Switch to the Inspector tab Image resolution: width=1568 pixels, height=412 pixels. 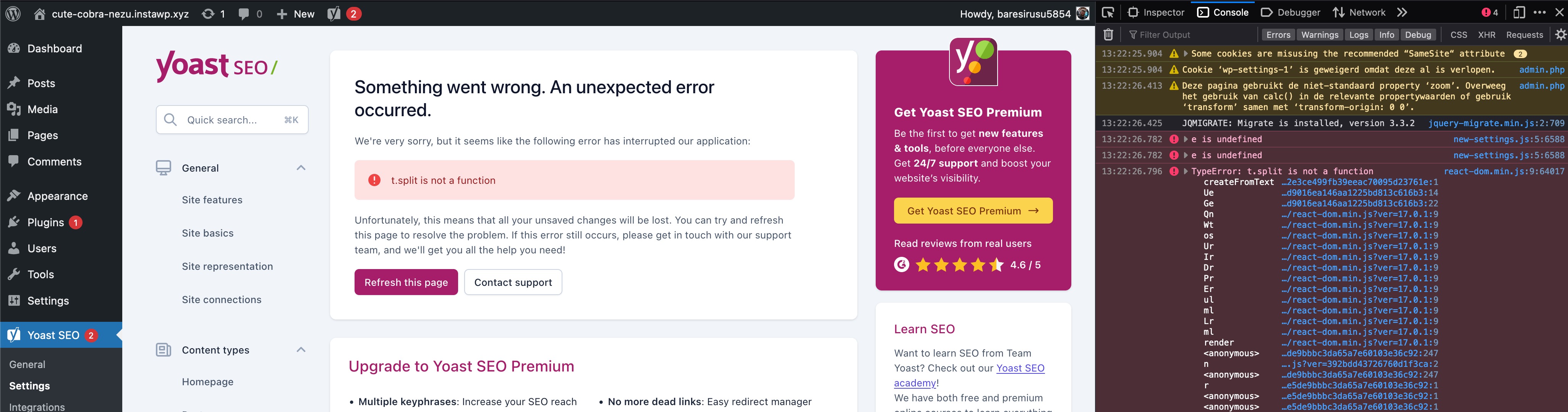1156,11
